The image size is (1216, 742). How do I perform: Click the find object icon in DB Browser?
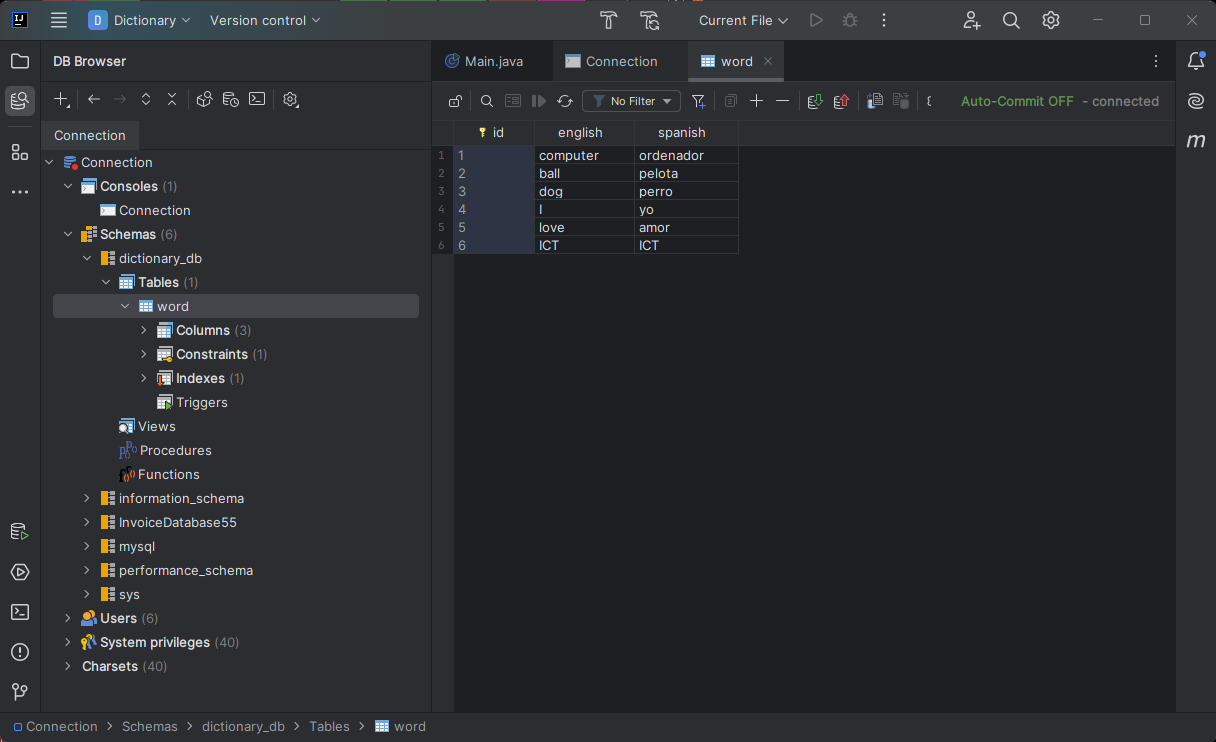(204, 99)
